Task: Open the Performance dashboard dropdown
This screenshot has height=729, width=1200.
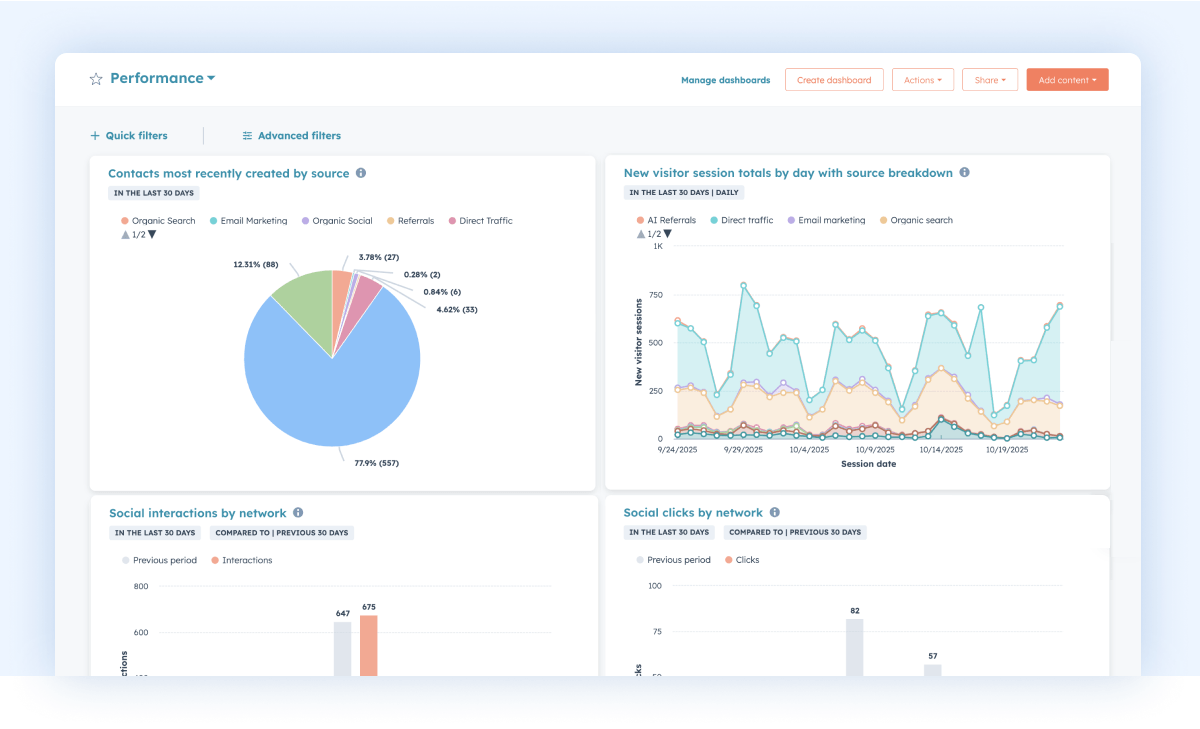Action: (211, 78)
